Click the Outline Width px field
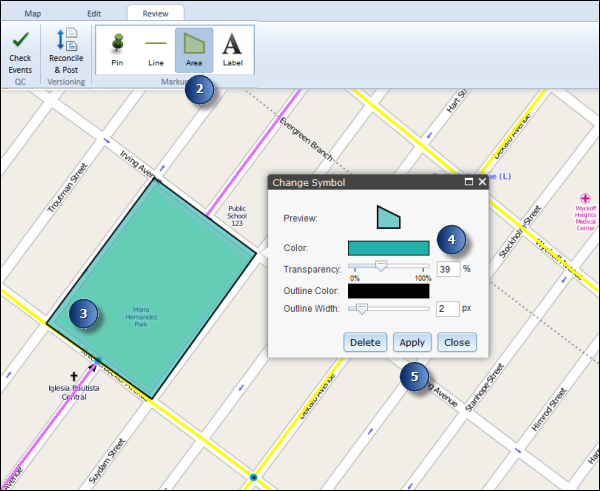This screenshot has width=600, height=491. point(446,310)
